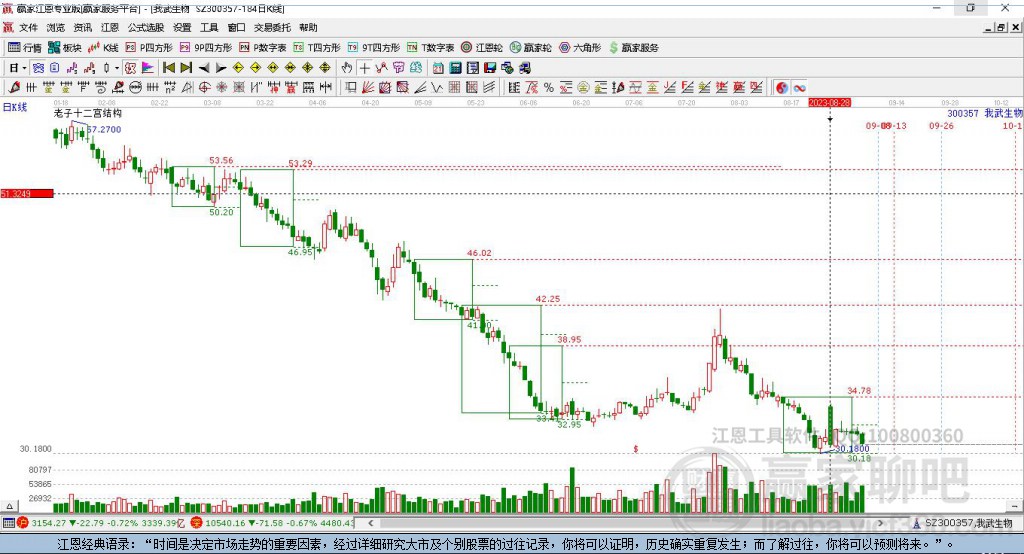
Task: Click the blue infinity loop icon
Action: point(799,88)
